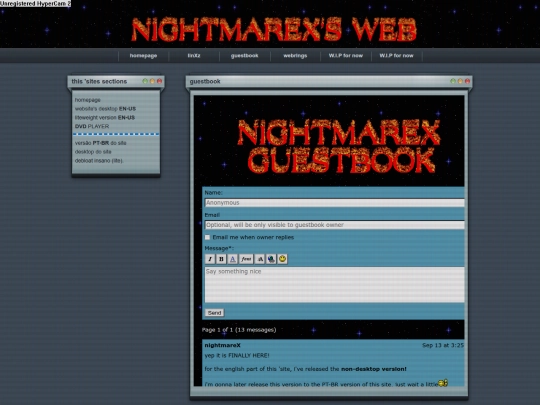Click the yellow button on guestbook window
The image size is (540, 405).
click(460, 81)
